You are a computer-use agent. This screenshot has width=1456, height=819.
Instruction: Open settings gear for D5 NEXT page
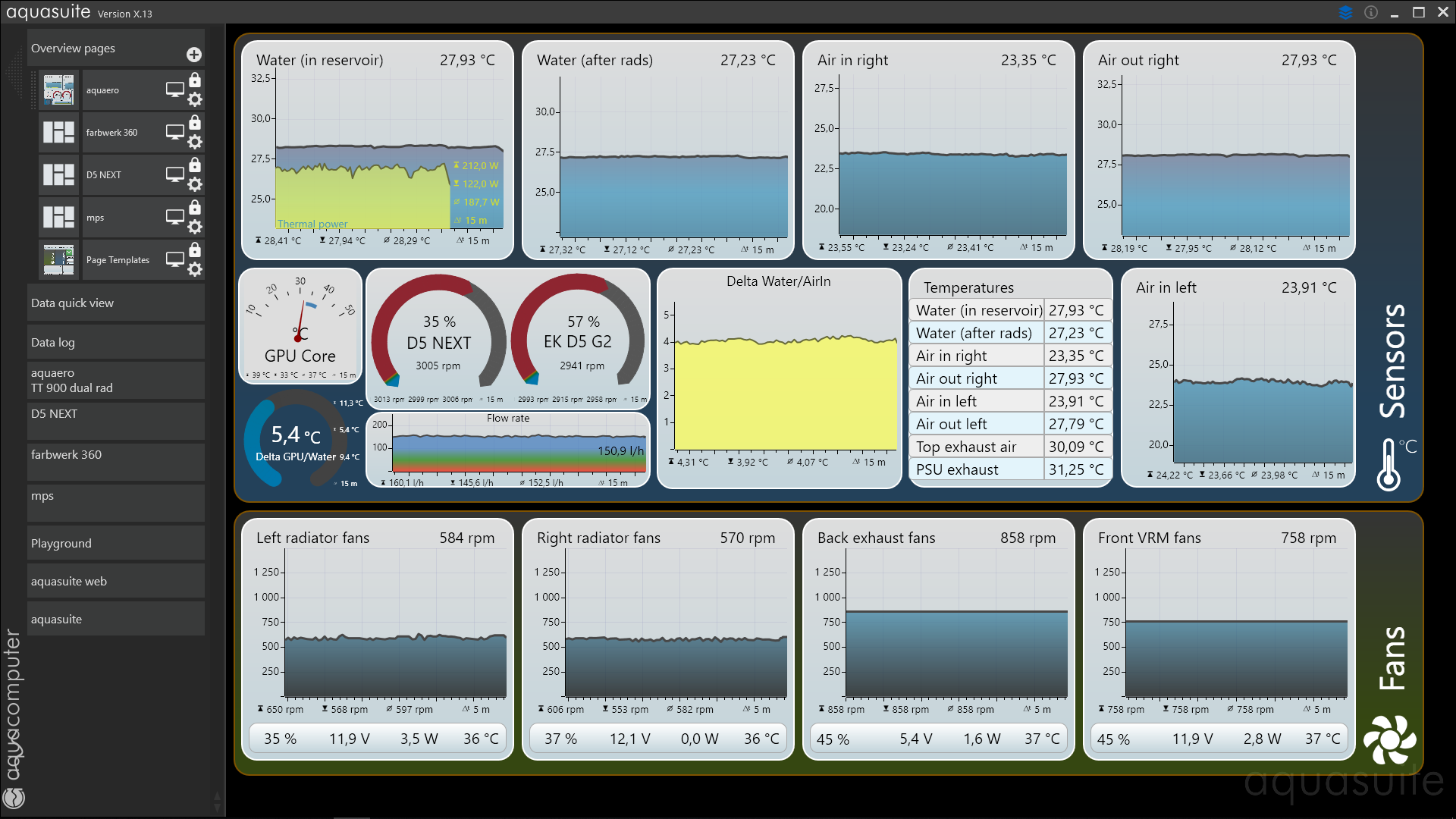point(195,184)
